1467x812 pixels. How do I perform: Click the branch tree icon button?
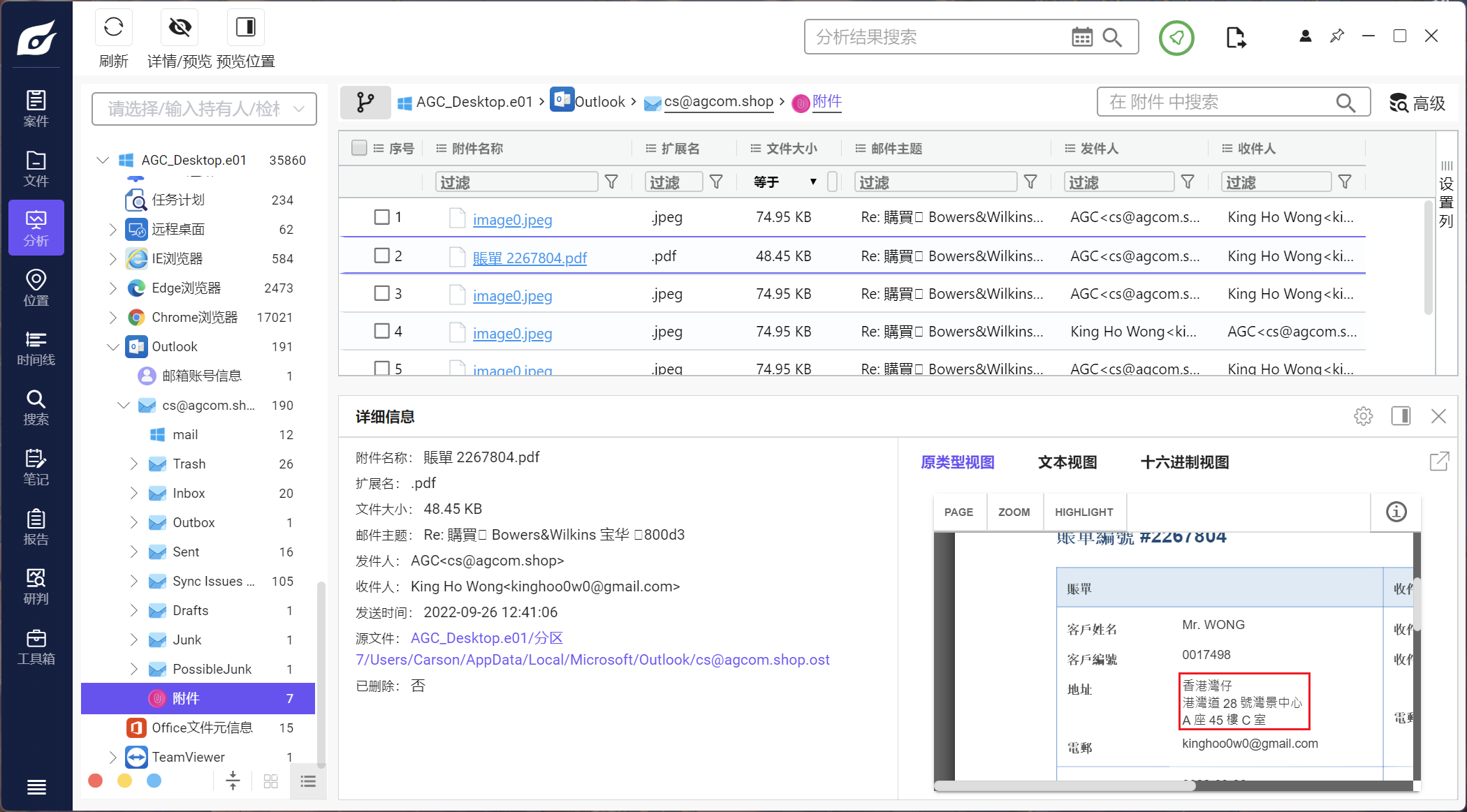click(365, 103)
